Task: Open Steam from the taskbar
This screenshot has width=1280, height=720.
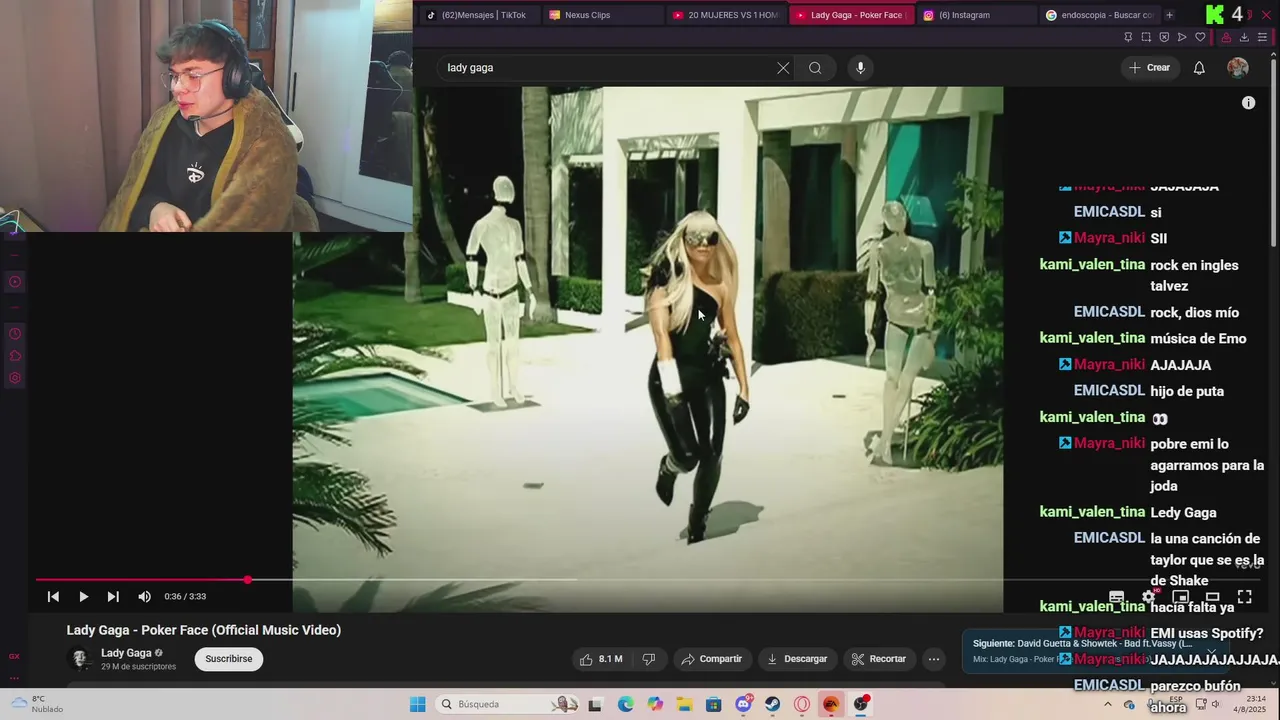Action: [x=773, y=704]
